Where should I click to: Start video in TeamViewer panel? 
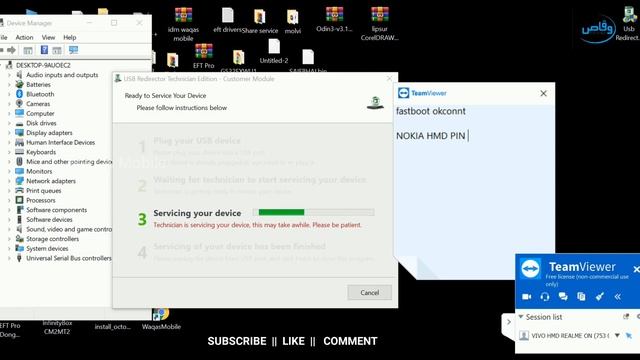pyautogui.click(x=527, y=296)
